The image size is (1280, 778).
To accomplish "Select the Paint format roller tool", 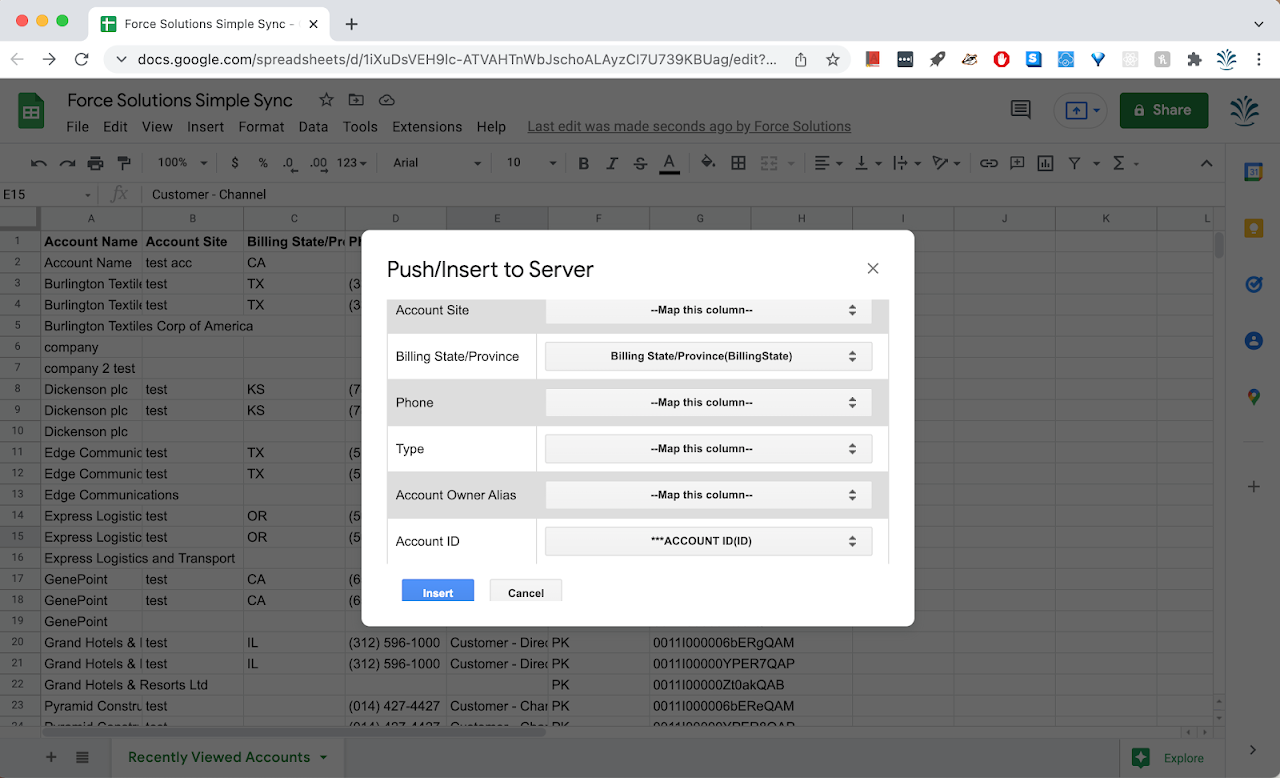I will [124, 163].
